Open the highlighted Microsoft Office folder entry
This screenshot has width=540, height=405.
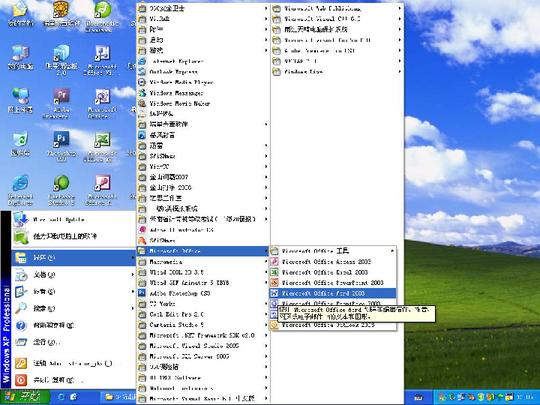click(x=203, y=251)
